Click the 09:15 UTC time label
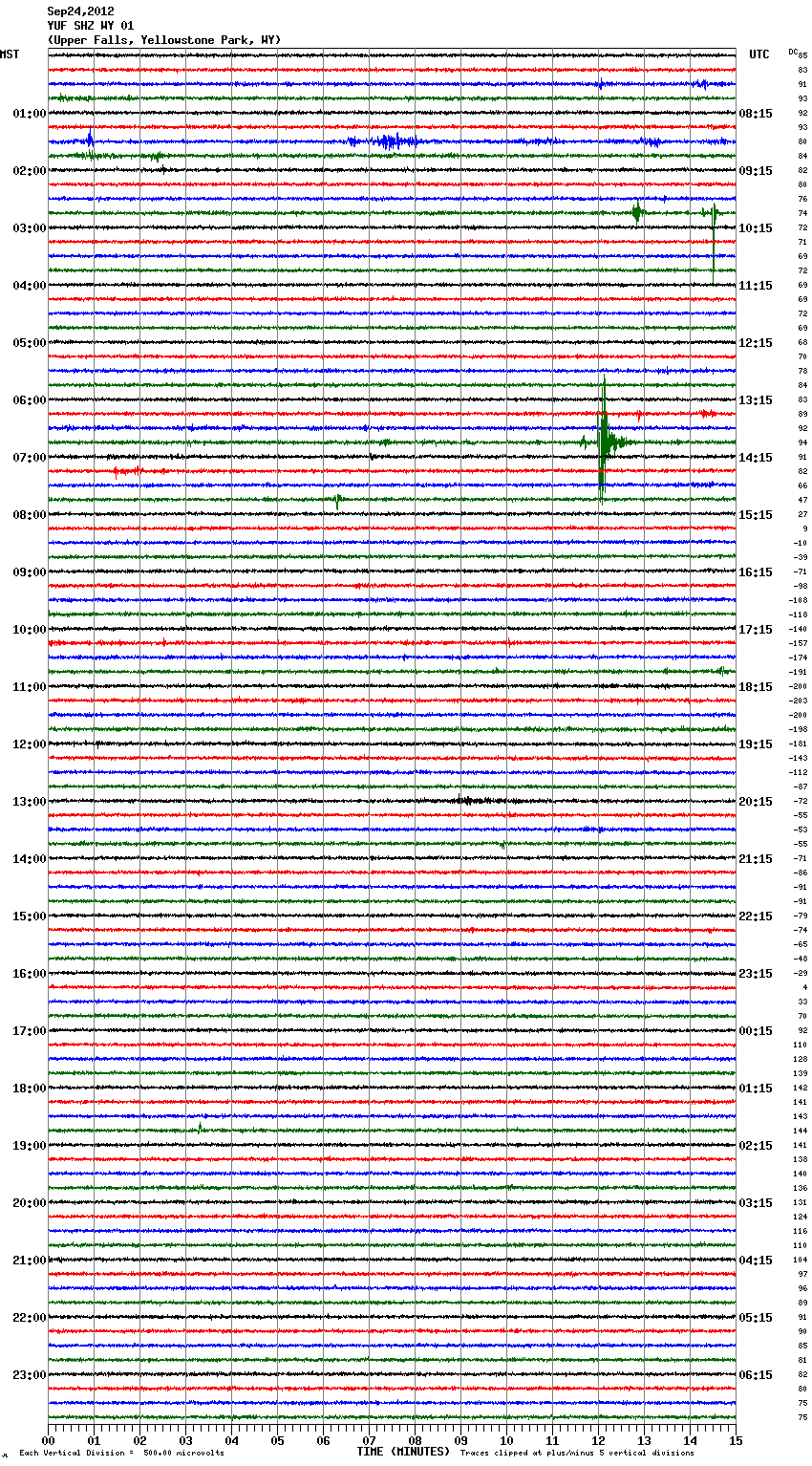Viewport: 812px width, 1466px height. pos(756,171)
